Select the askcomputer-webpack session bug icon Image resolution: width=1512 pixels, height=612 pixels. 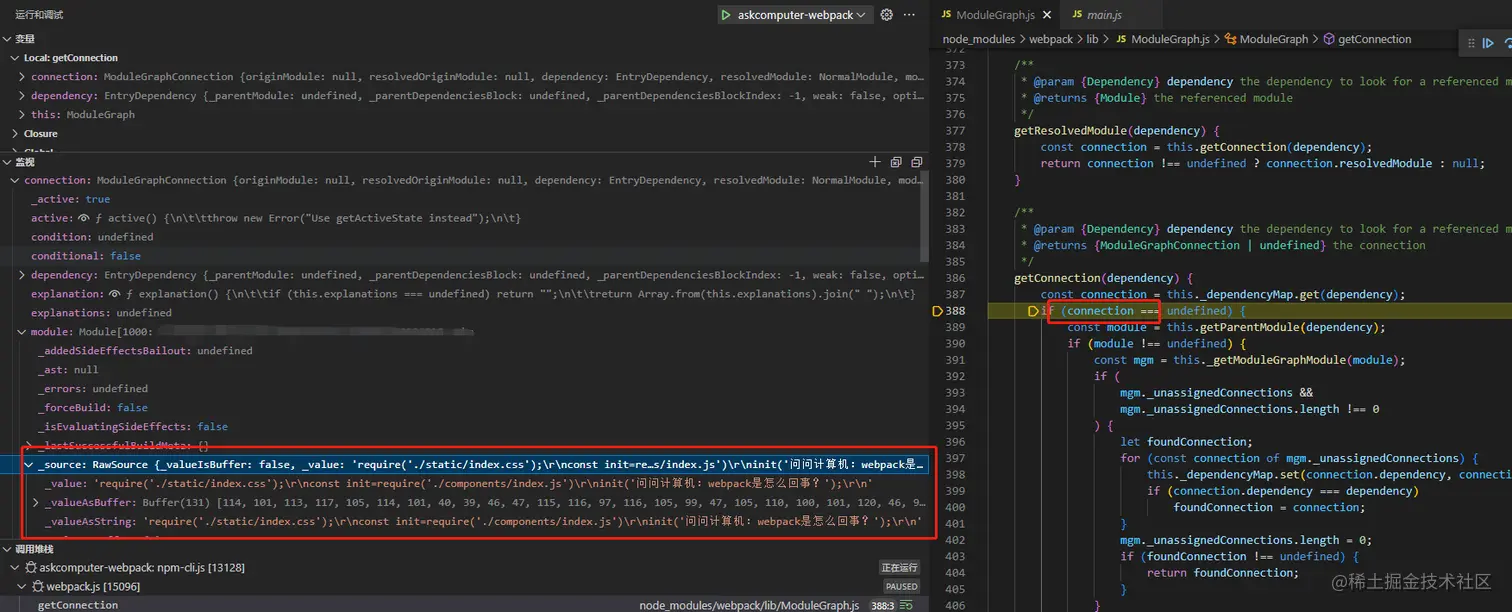32,568
